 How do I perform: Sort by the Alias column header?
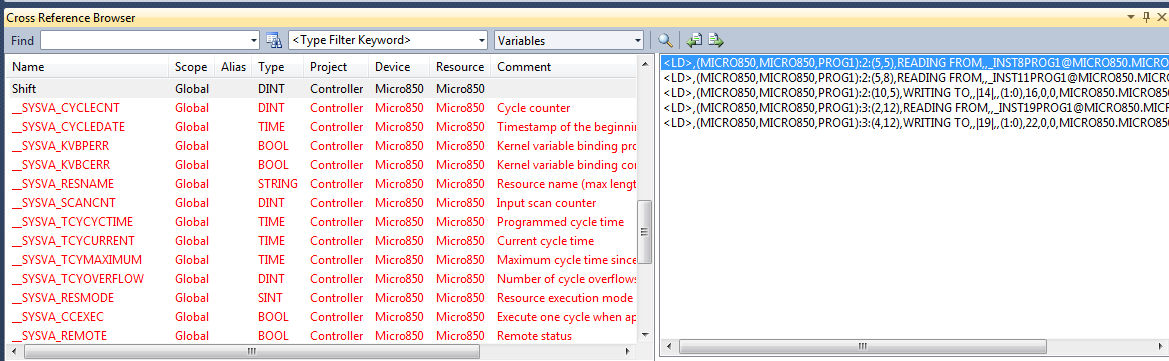click(233, 66)
